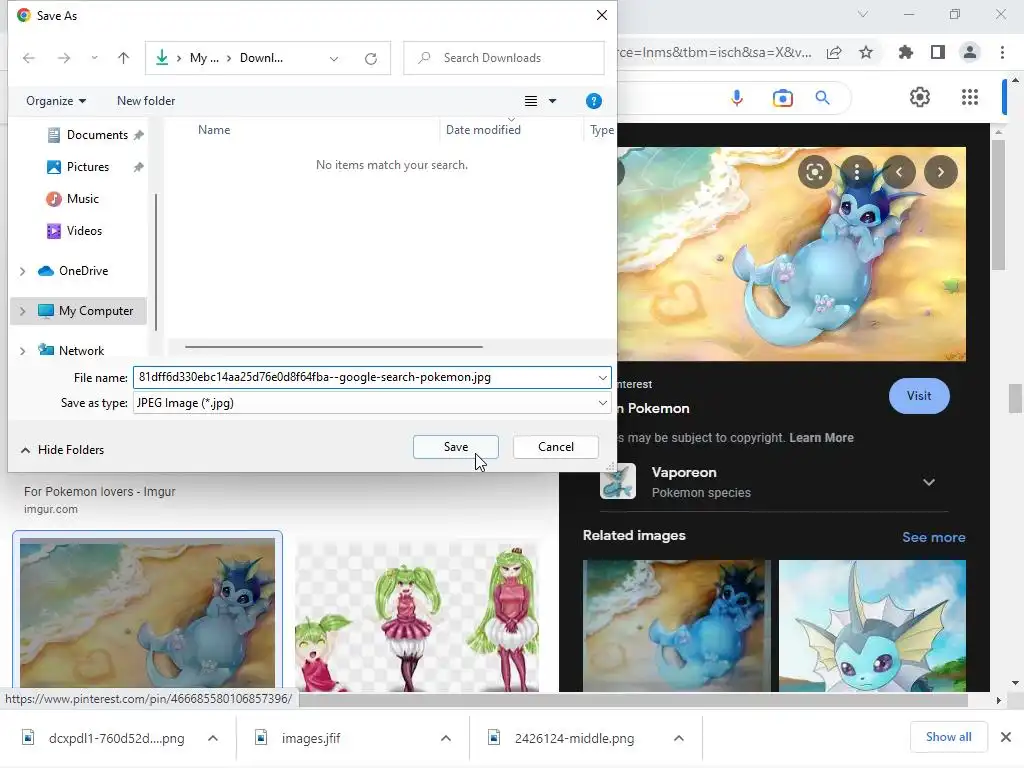Open the Chrome extensions puzzle icon

pos(906,53)
